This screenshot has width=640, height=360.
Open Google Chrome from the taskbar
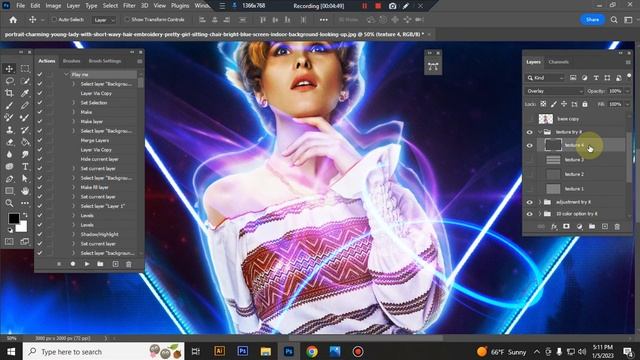click(312, 351)
